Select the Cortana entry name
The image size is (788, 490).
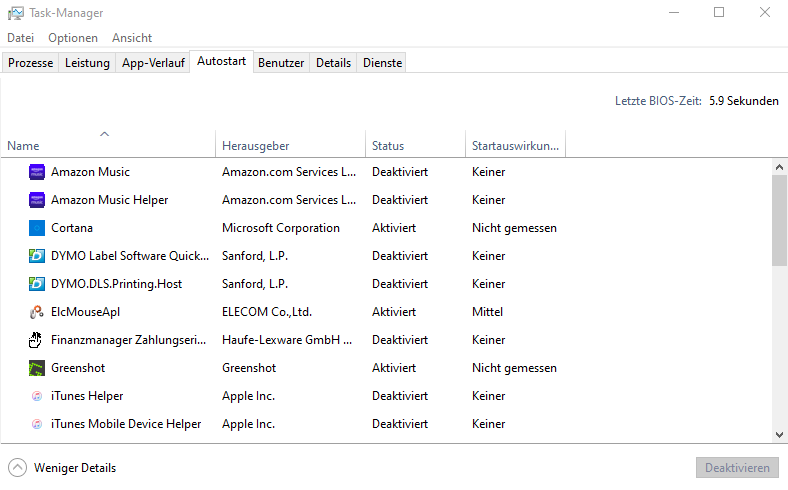click(x=72, y=228)
